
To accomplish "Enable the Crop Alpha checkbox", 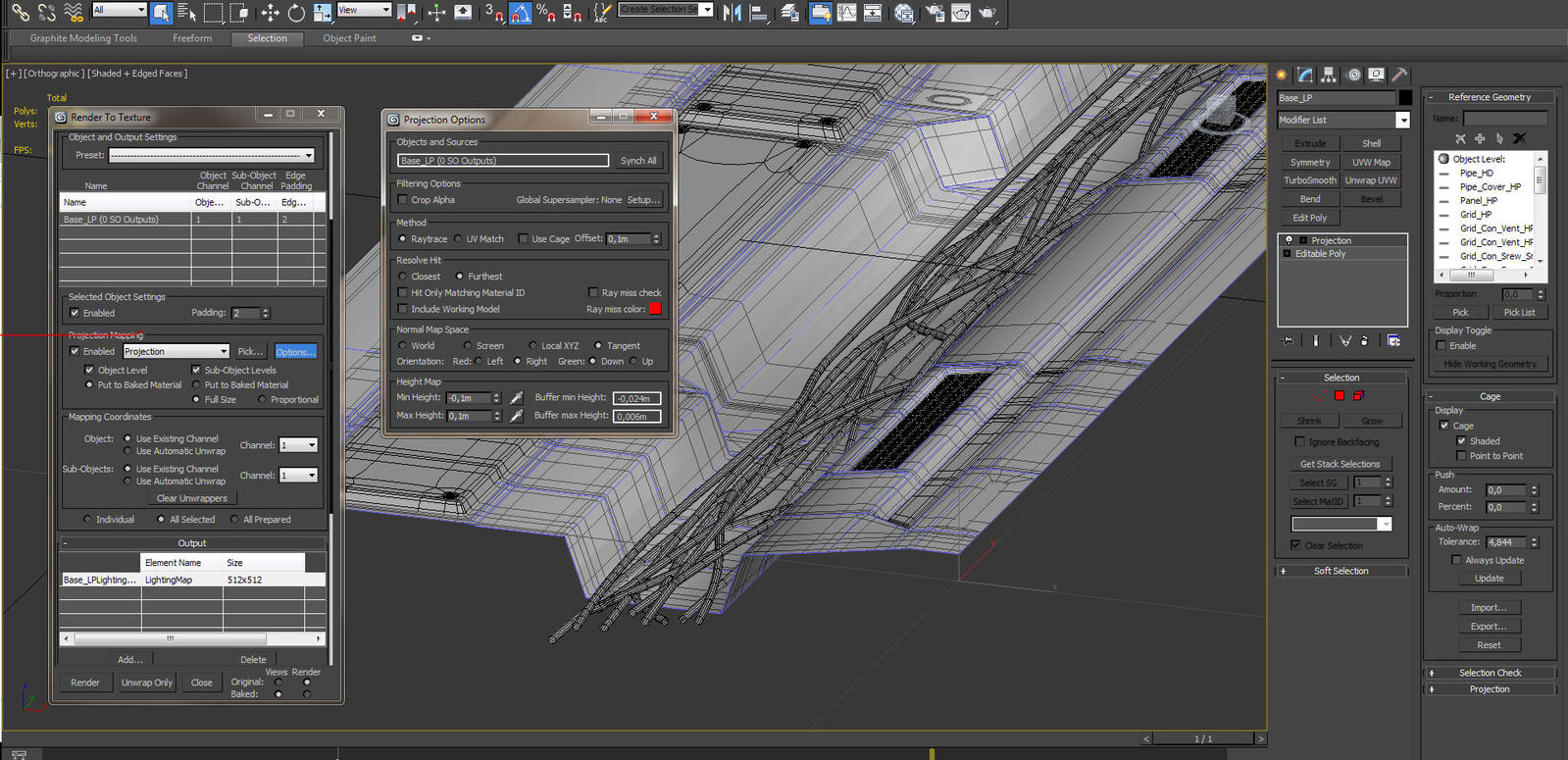I will [402, 200].
